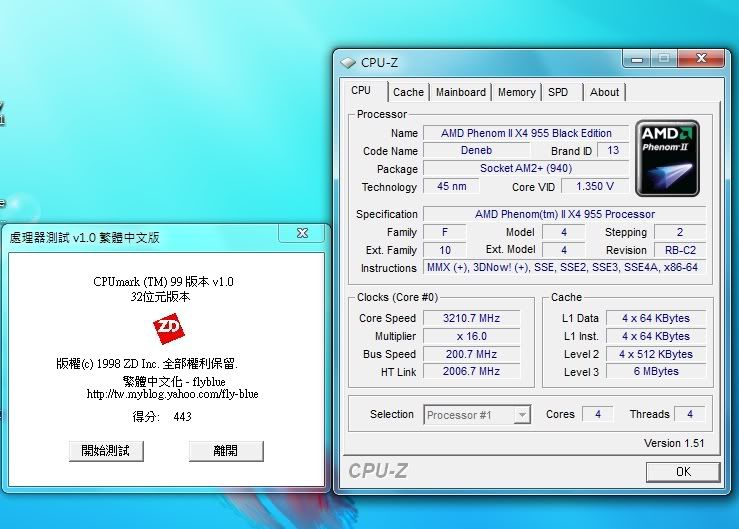Minimize the CPU-Z window
Image resolution: width=739 pixels, height=529 pixels.
637,59
